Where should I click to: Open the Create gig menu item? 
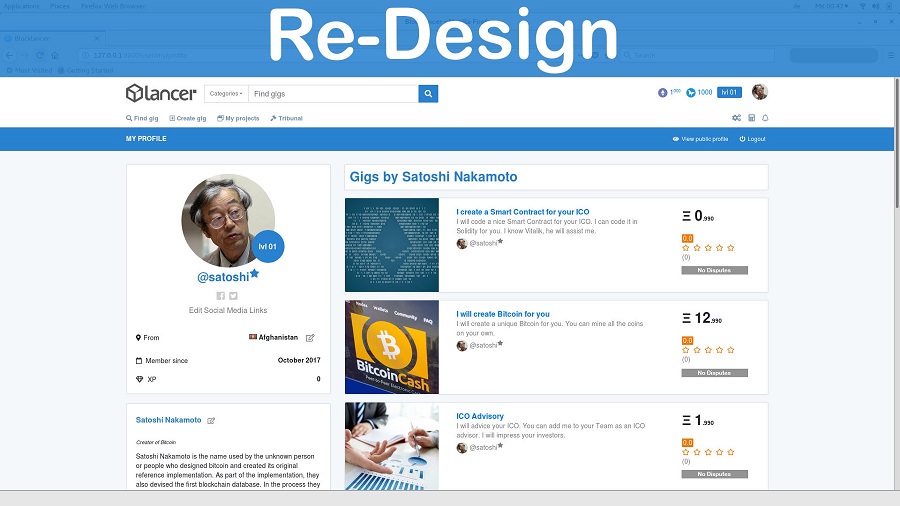188,118
